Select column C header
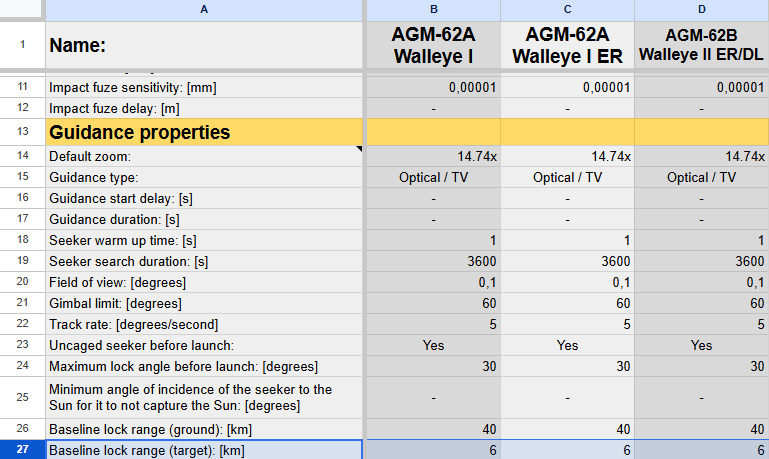Image resolution: width=769 pixels, height=459 pixels. [567, 10]
